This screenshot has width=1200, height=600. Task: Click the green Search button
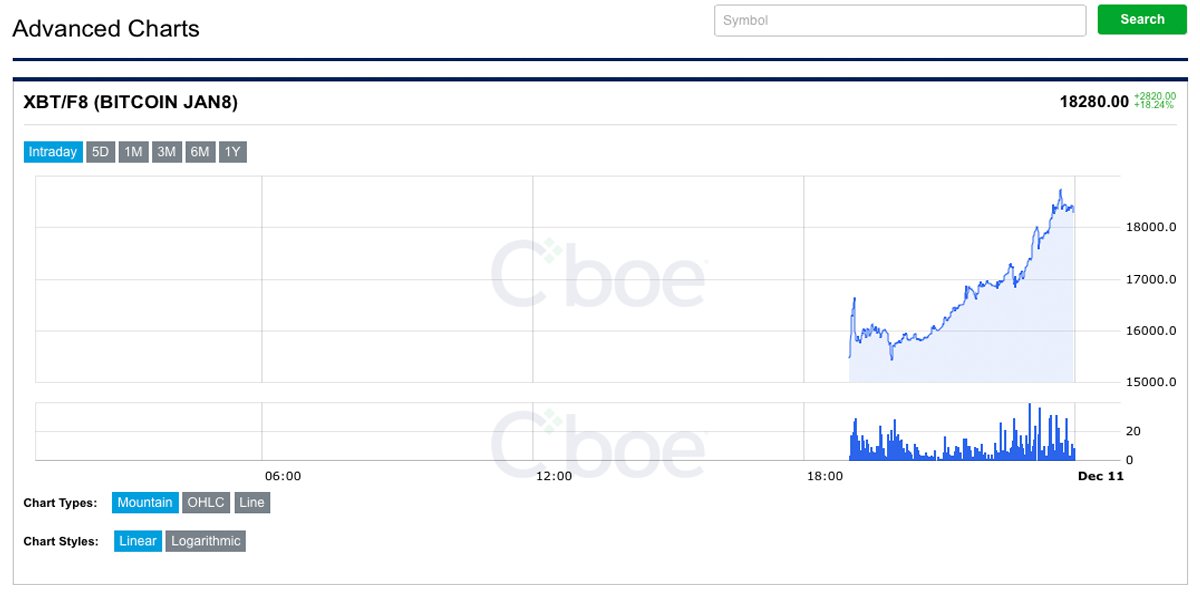(x=1141, y=19)
